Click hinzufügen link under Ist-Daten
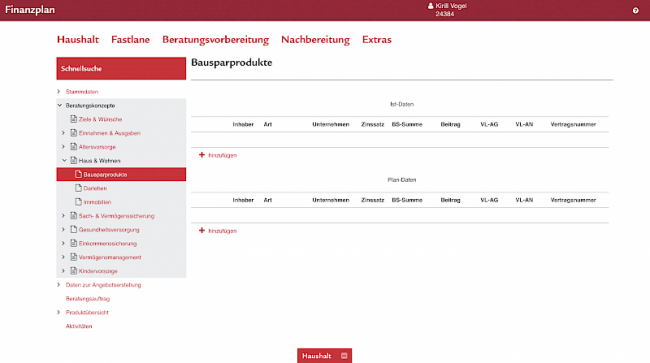The image size is (650, 363). coord(222,155)
